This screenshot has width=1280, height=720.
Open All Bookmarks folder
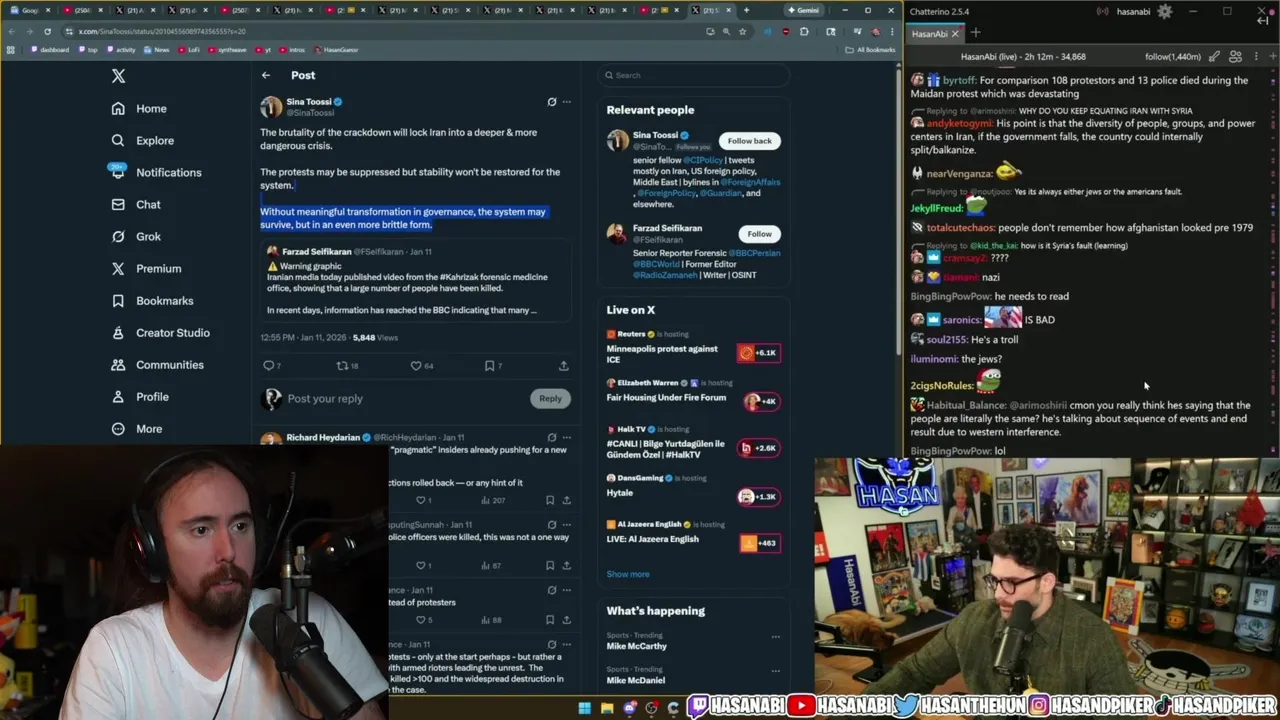click(870, 49)
